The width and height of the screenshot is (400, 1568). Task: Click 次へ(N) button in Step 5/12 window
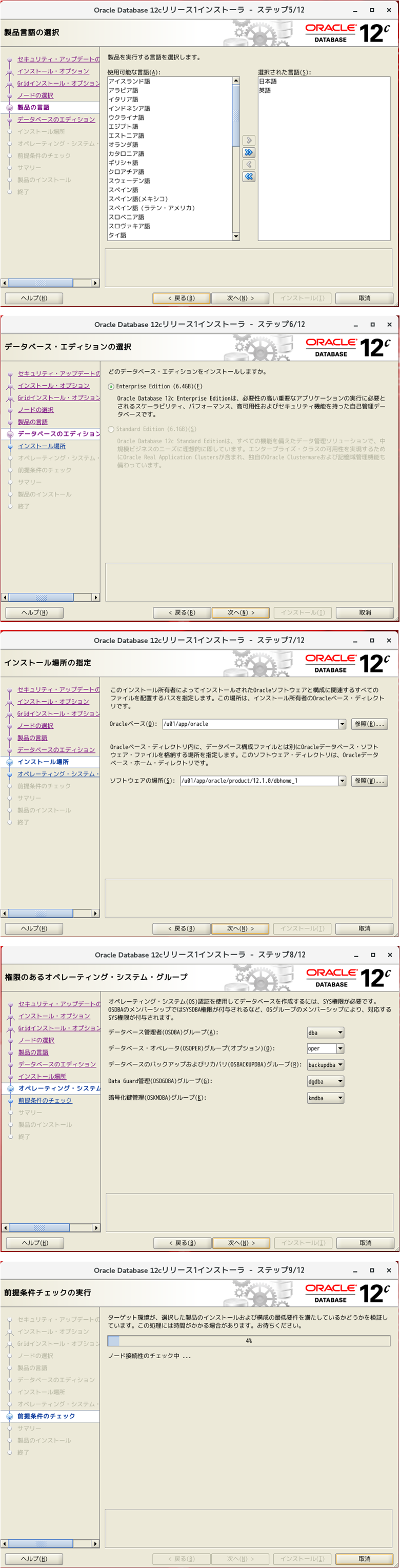(240, 298)
